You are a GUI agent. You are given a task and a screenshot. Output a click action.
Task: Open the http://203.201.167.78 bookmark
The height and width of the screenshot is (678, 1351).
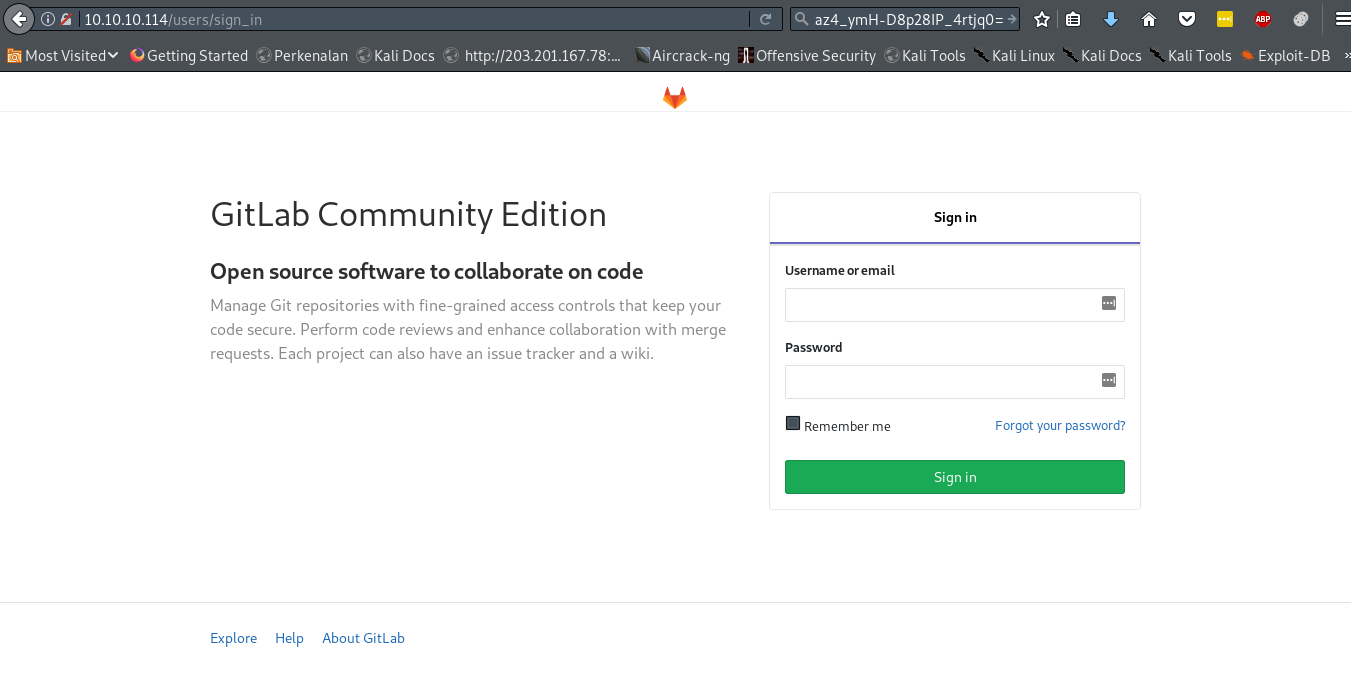tap(532, 56)
